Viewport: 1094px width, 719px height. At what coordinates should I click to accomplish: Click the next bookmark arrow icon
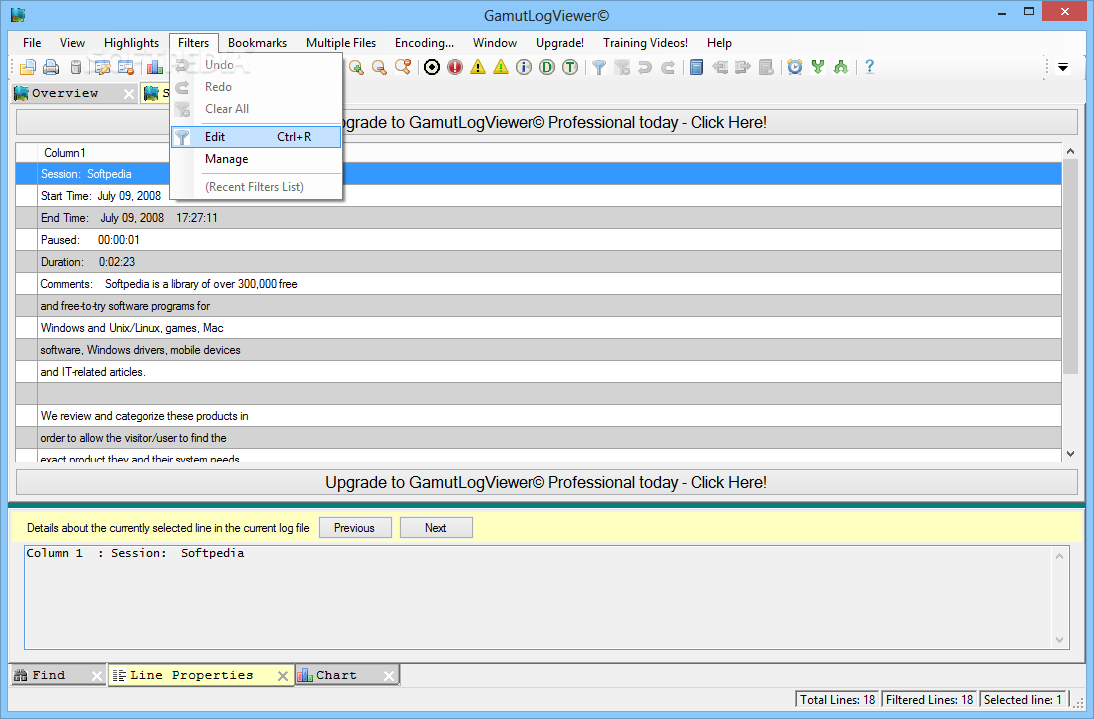point(743,67)
